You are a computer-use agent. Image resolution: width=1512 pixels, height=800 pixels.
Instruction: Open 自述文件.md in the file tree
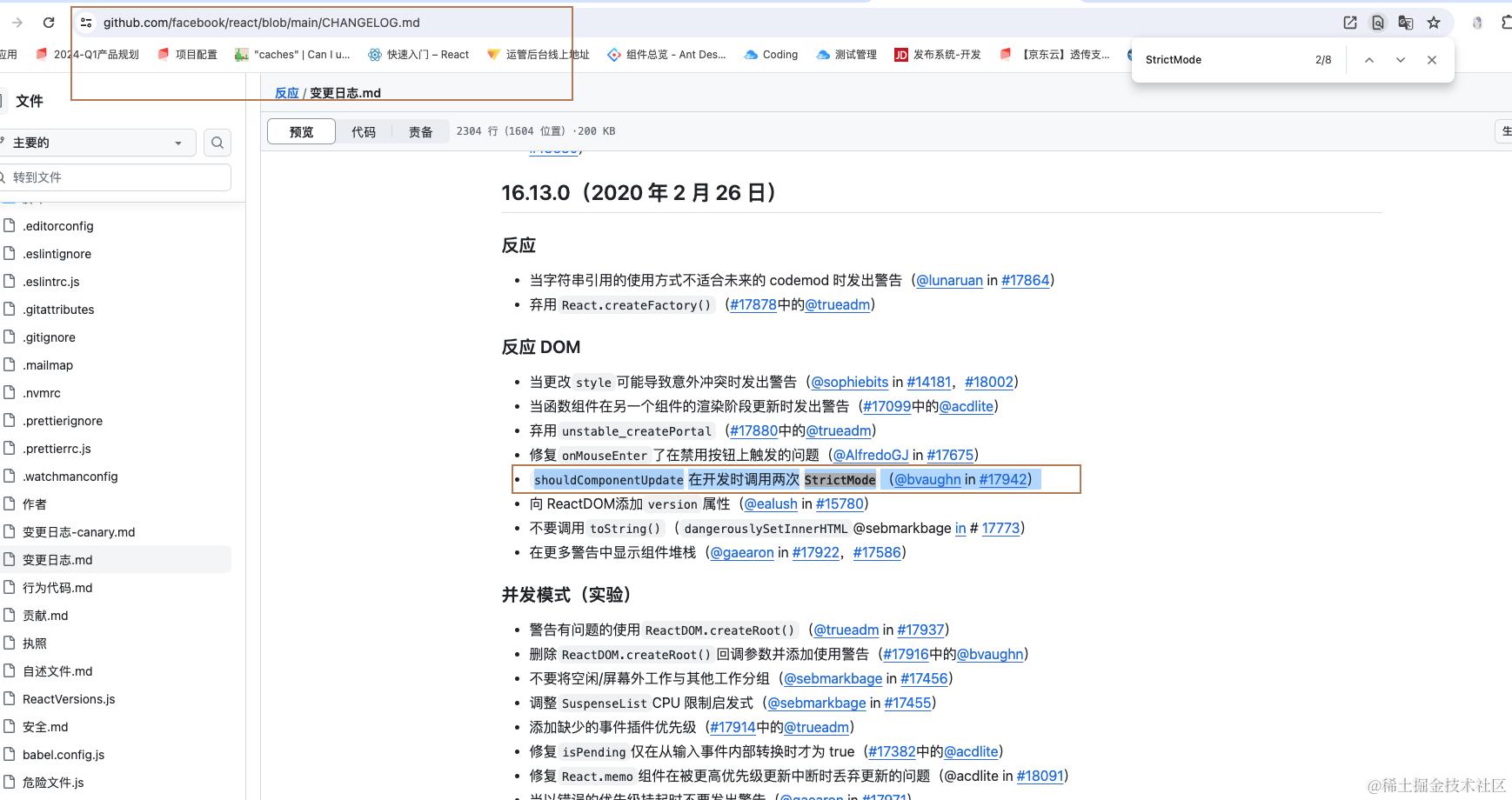click(57, 671)
